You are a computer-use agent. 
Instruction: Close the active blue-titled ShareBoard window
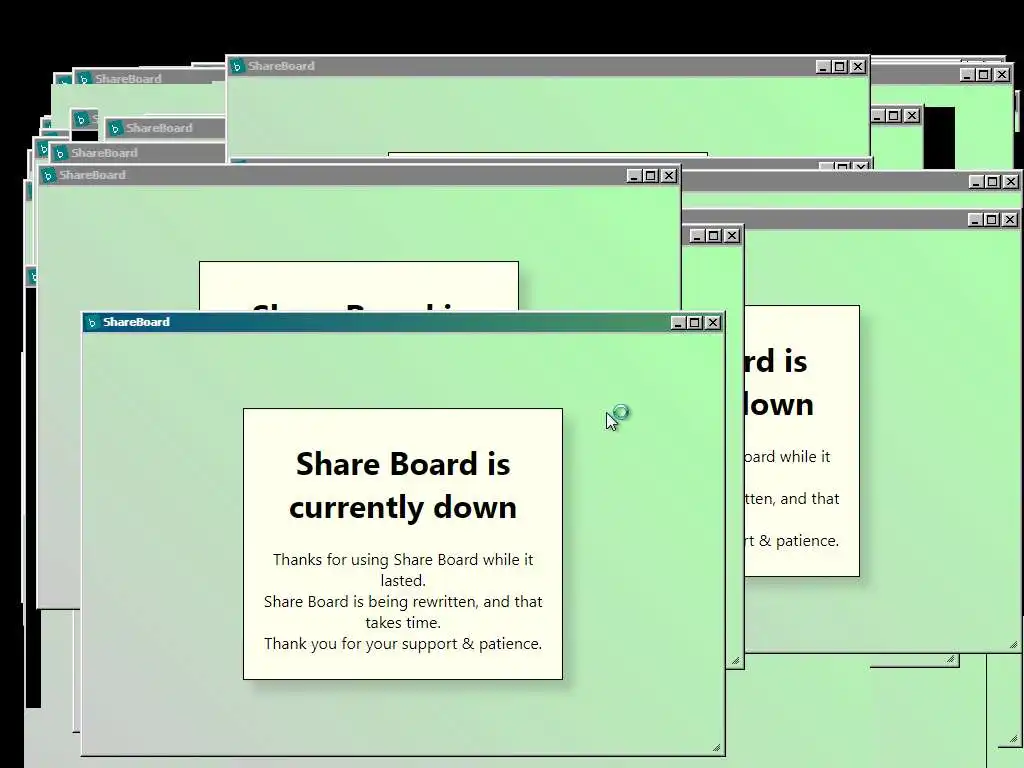click(713, 323)
